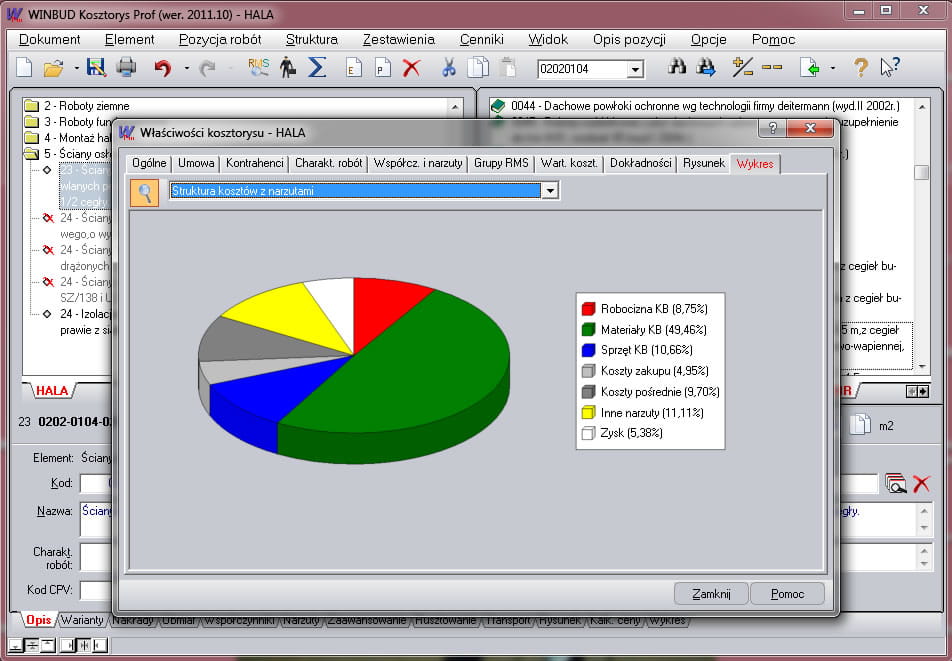Image resolution: width=952 pixels, height=661 pixels.
Task: Open the Zestawienia menu
Action: pyautogui.click(x=398, y=40)
